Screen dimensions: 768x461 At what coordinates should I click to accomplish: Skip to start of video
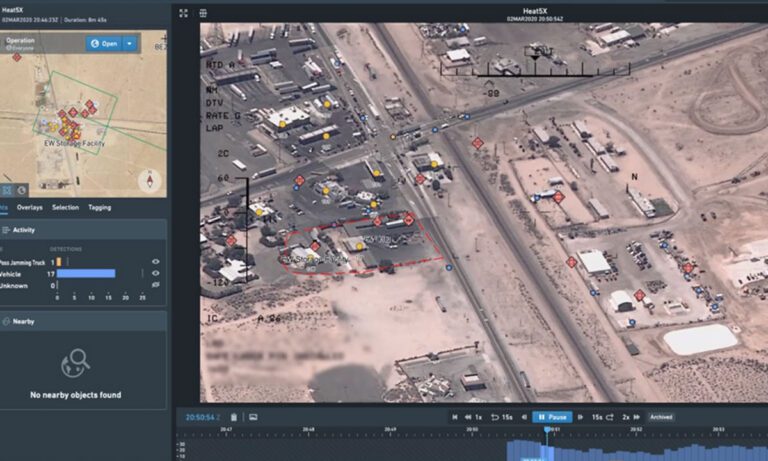(455, 417)
